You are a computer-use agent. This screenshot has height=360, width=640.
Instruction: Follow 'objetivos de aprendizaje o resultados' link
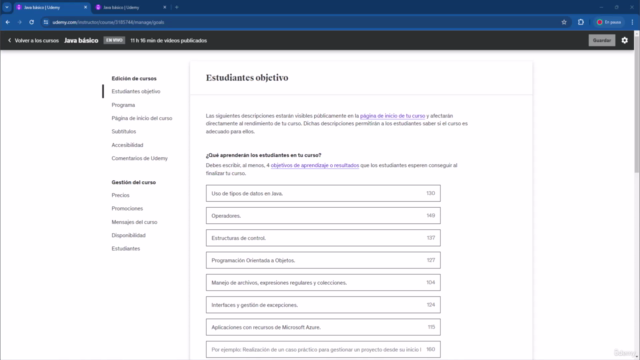(x=315, y=165)
